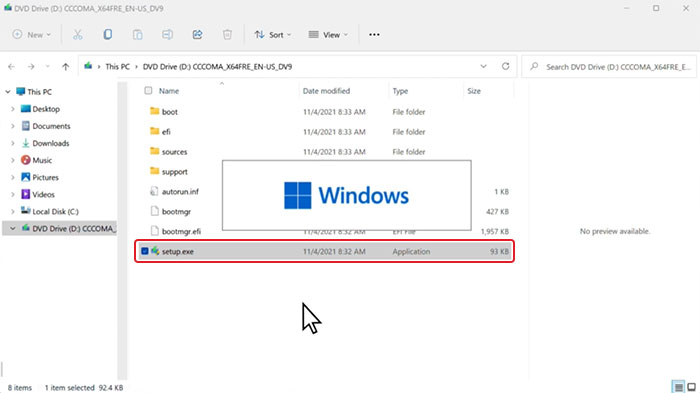Open recent locations dropdown arrow
This screenshot has height=393, width=700.
point(47,67)
